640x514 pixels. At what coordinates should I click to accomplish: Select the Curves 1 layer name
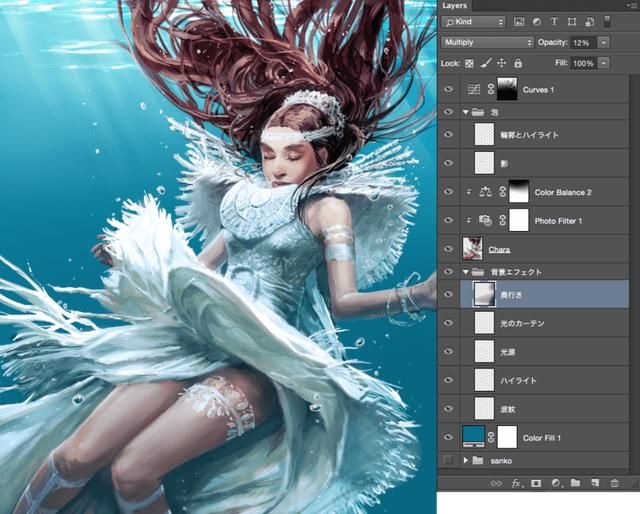tap(538, 90)
